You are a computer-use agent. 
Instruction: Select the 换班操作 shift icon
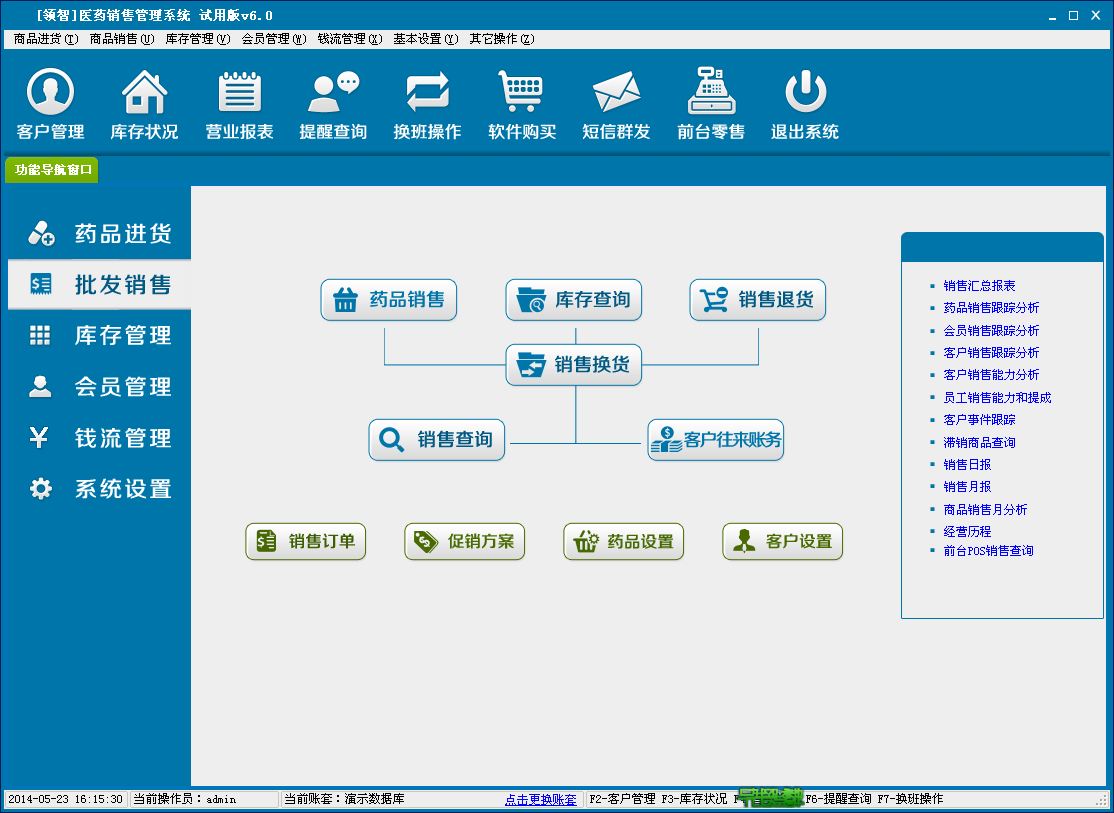pyautogui.click(x=427, y=93)
